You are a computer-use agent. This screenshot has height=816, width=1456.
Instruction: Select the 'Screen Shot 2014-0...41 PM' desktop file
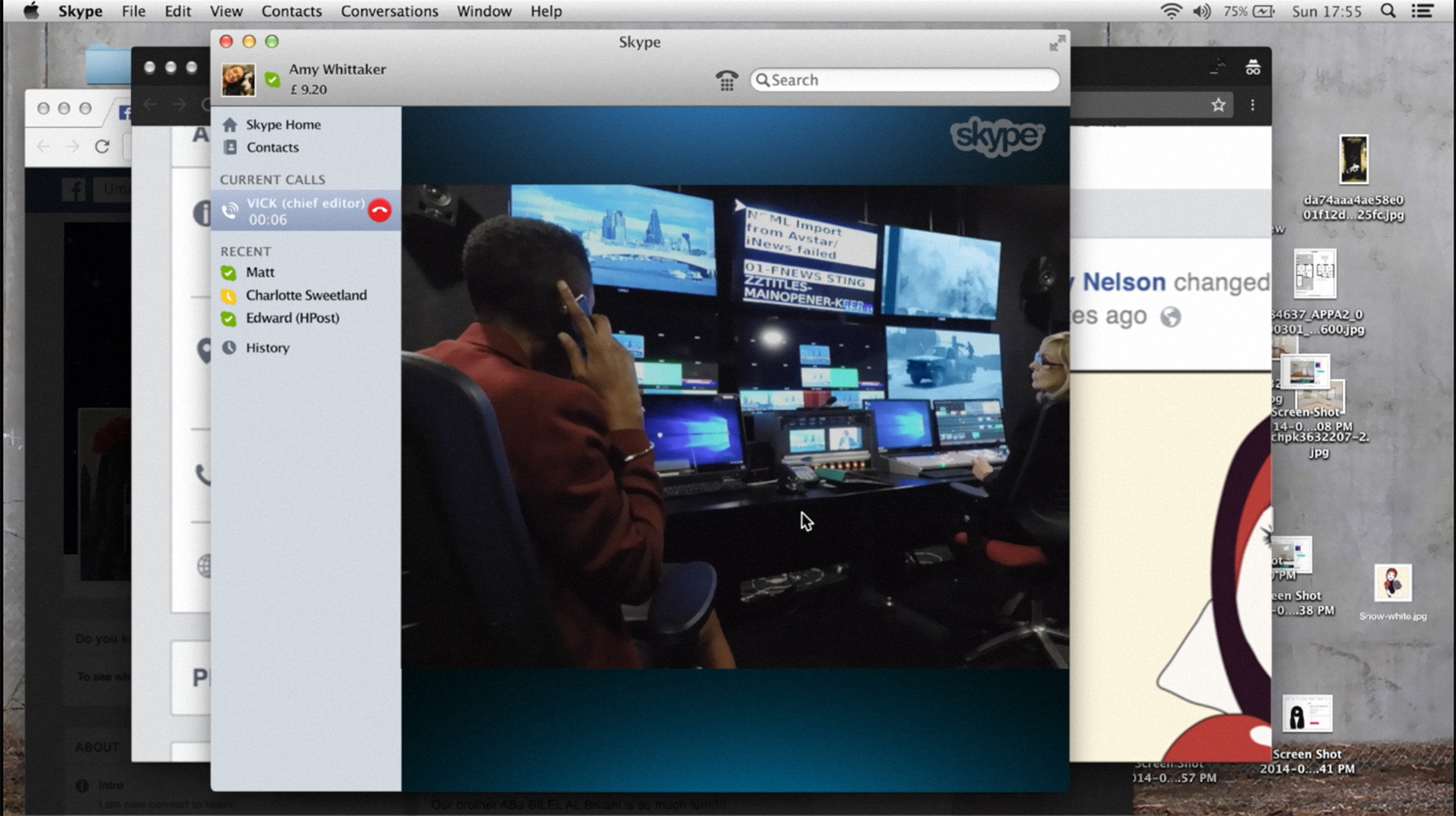pyautogui.click(x=1307, y=735)
